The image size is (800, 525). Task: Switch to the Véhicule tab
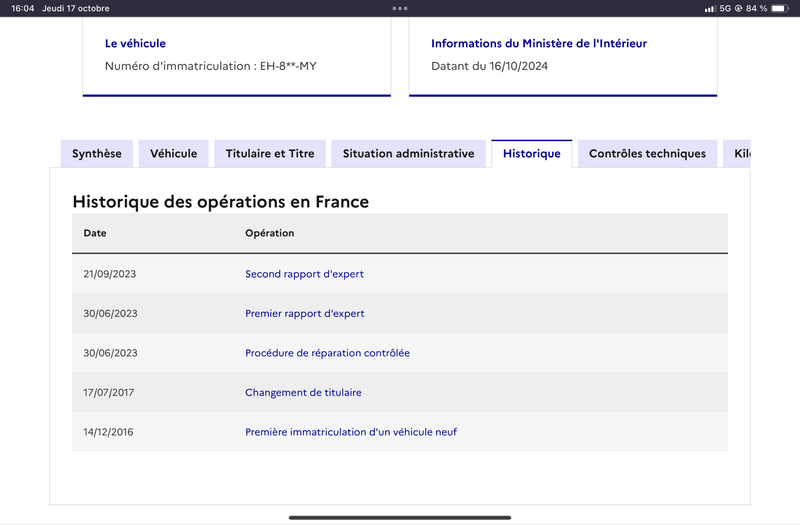point(173,154)
